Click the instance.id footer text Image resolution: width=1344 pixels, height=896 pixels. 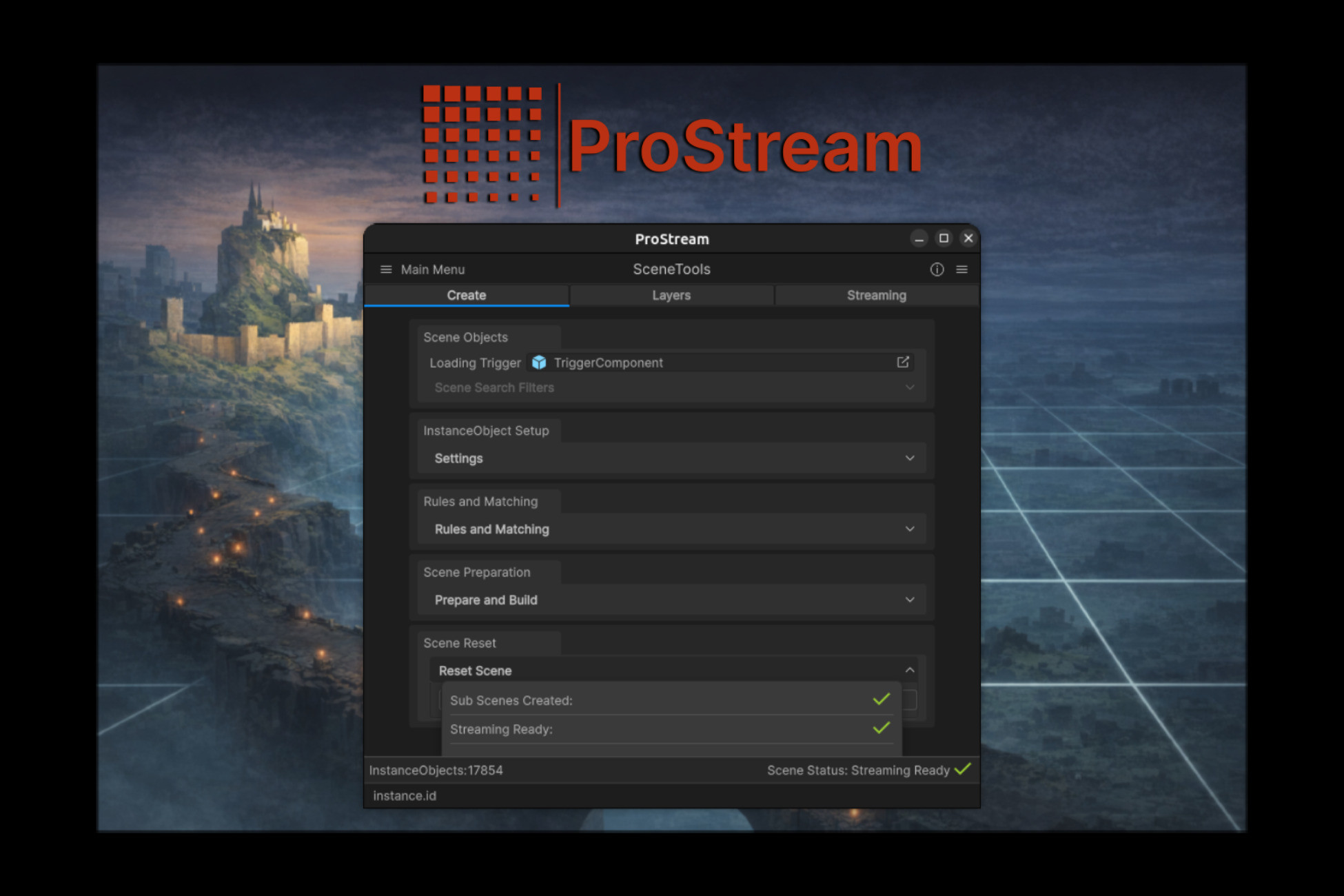405,795
